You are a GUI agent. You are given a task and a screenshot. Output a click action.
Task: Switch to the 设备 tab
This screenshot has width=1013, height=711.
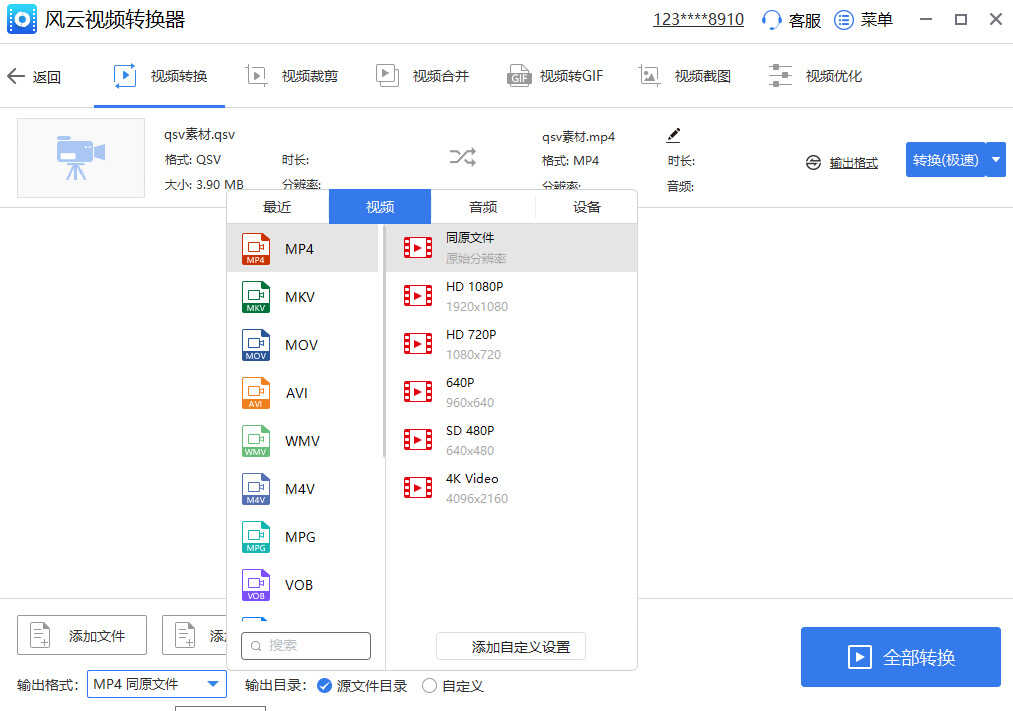point(587,207)
